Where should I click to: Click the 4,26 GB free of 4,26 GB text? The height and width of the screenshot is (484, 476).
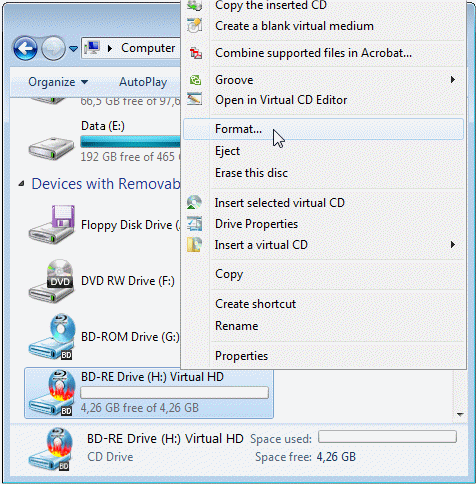pyautogui.click(x=140, y=408)
